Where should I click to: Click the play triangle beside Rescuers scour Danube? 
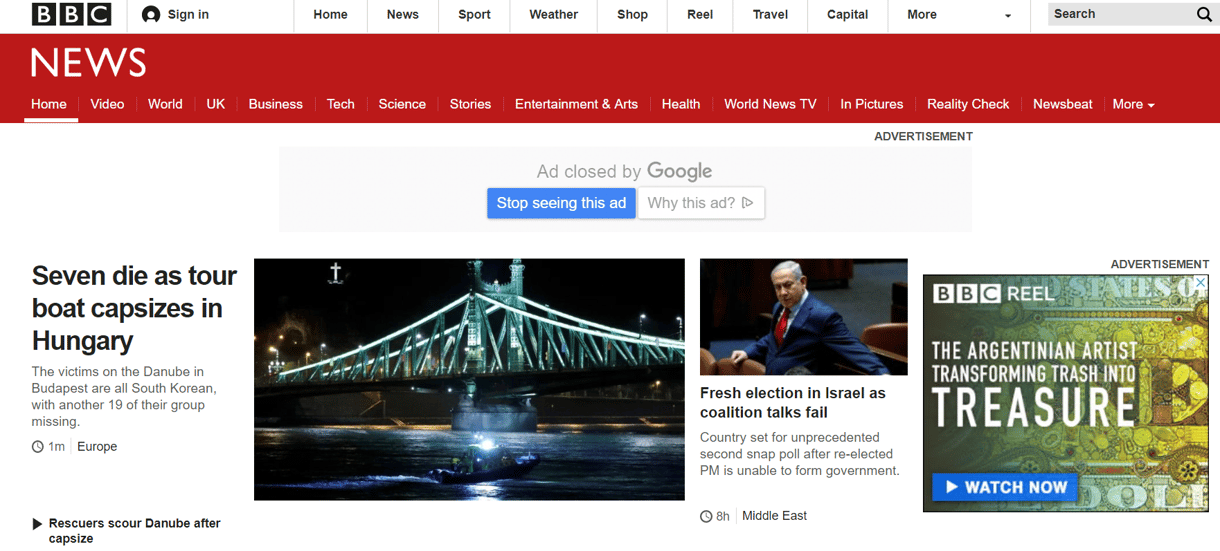pos(37,524)
